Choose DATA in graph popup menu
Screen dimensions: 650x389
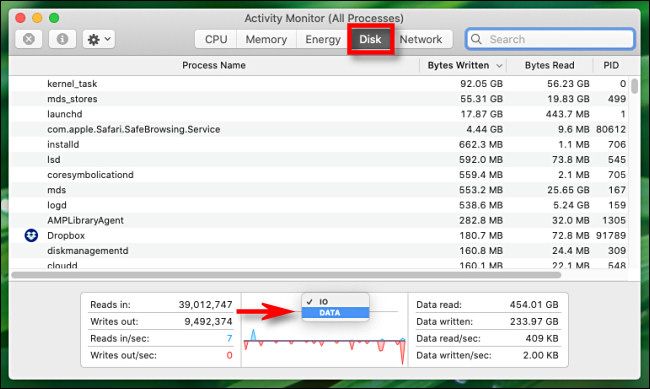pyautogui.click(x=335, y=313)
